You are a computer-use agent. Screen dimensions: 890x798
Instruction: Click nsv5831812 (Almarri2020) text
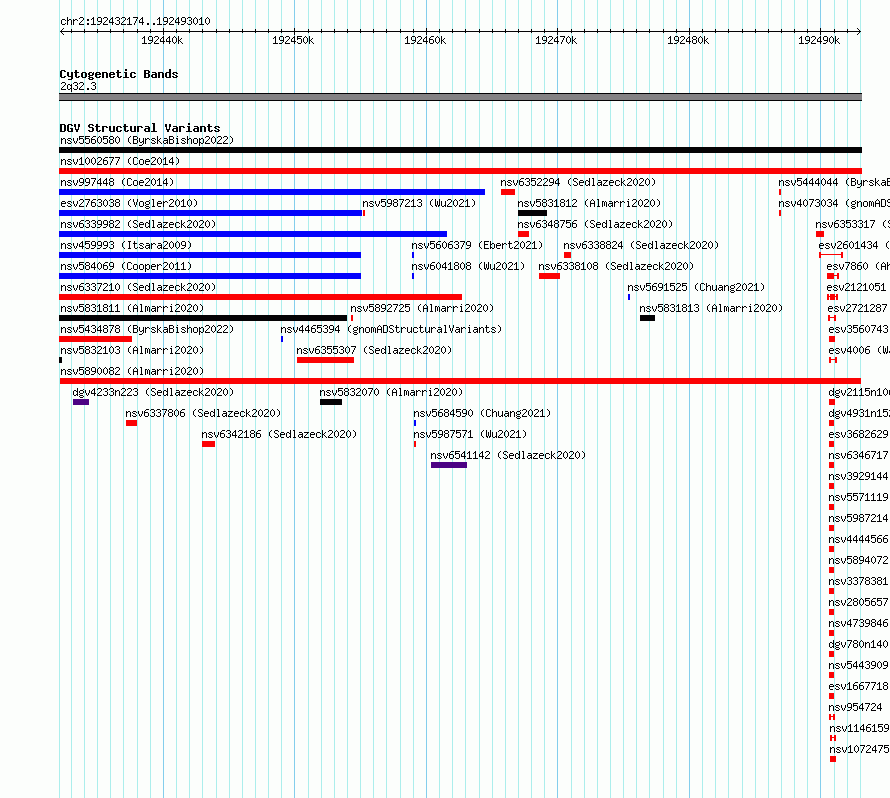(x=589, y=203)
